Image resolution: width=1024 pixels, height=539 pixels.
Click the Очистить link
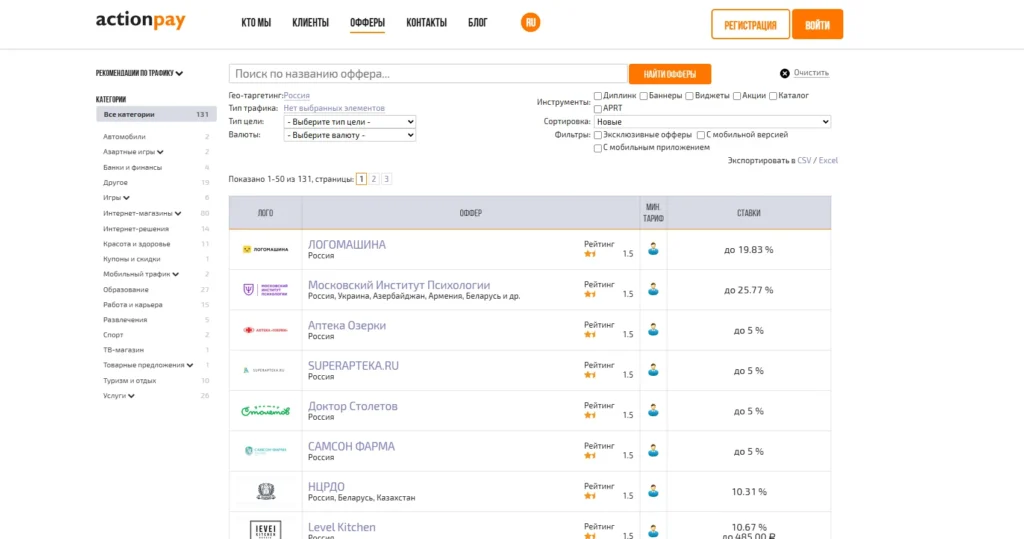pos(811,73)
